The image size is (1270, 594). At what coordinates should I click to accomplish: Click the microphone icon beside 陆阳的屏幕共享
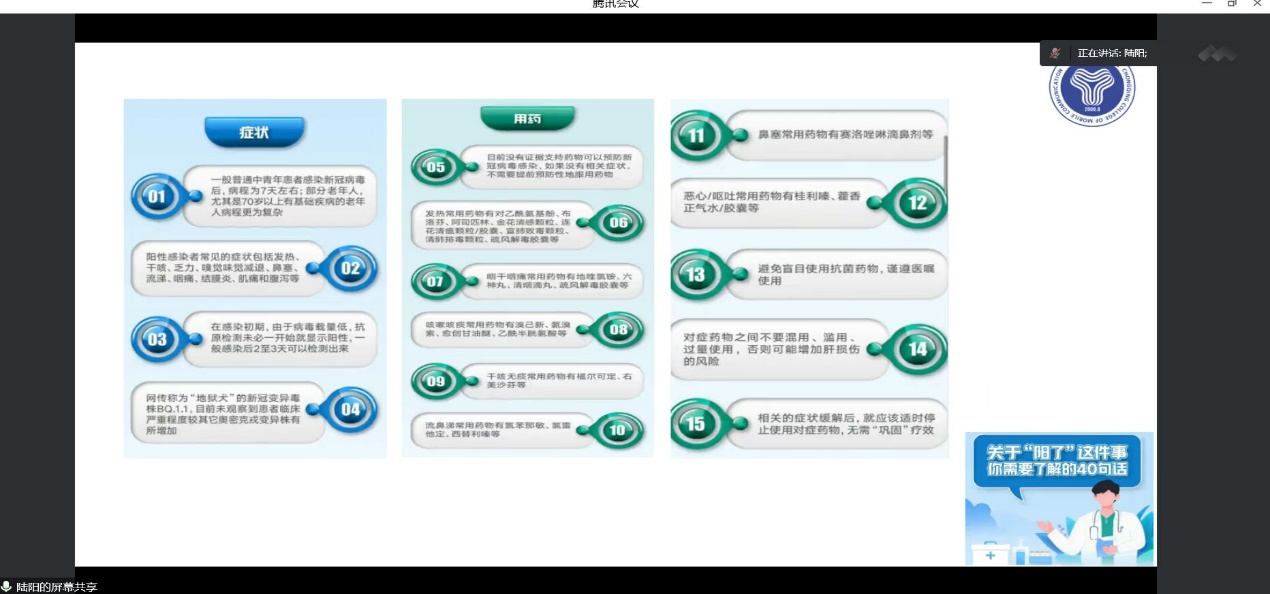7,587
